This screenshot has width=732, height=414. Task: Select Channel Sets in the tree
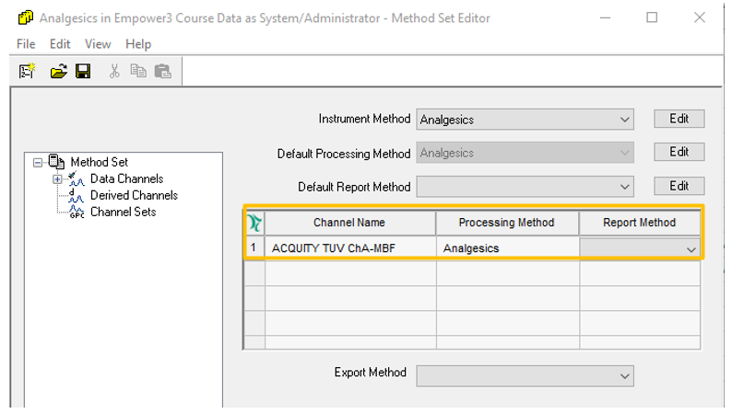[x=123, y=212]
